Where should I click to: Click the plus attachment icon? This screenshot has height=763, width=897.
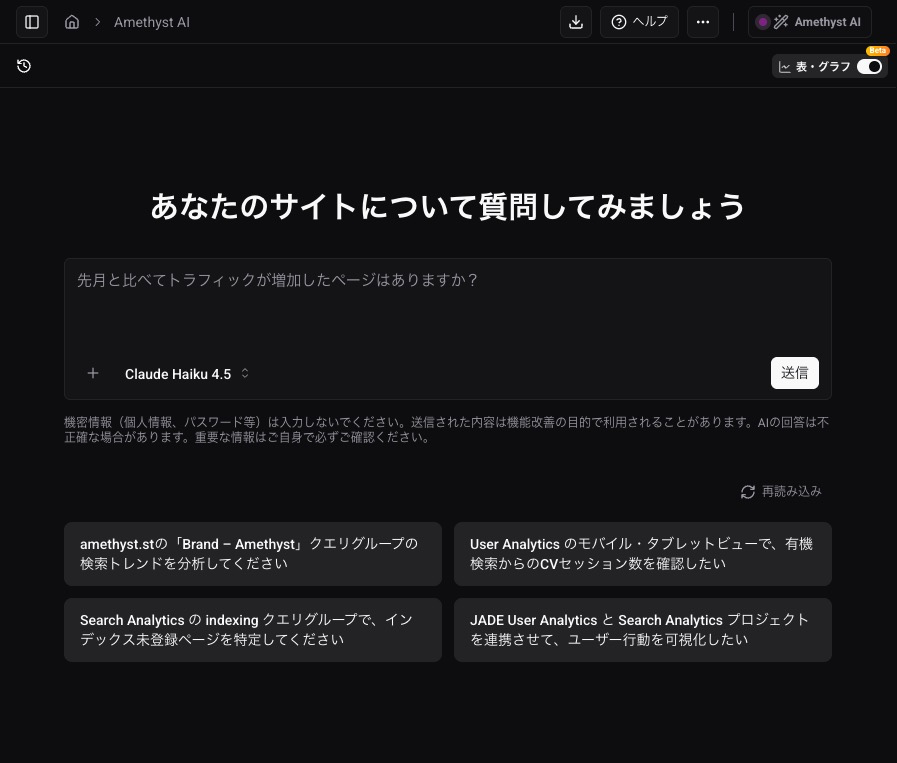click(93, 373)
